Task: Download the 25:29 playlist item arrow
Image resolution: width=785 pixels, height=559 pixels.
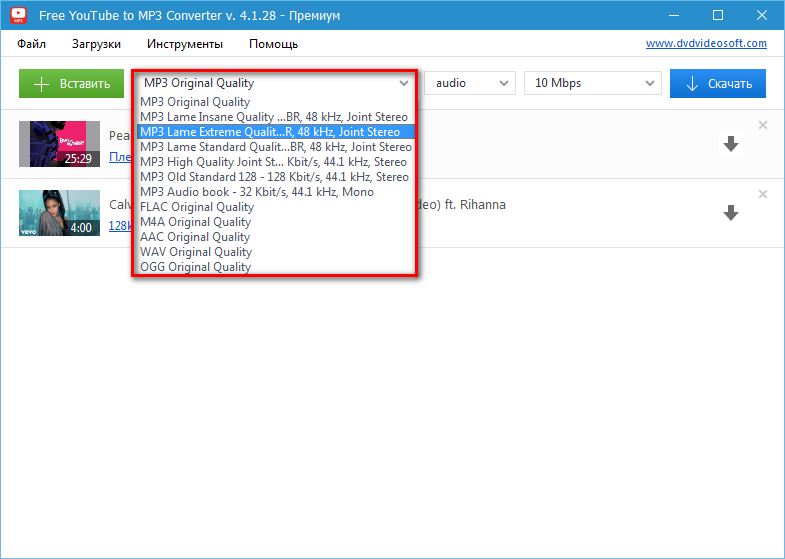Action: [x=731, y=144]
